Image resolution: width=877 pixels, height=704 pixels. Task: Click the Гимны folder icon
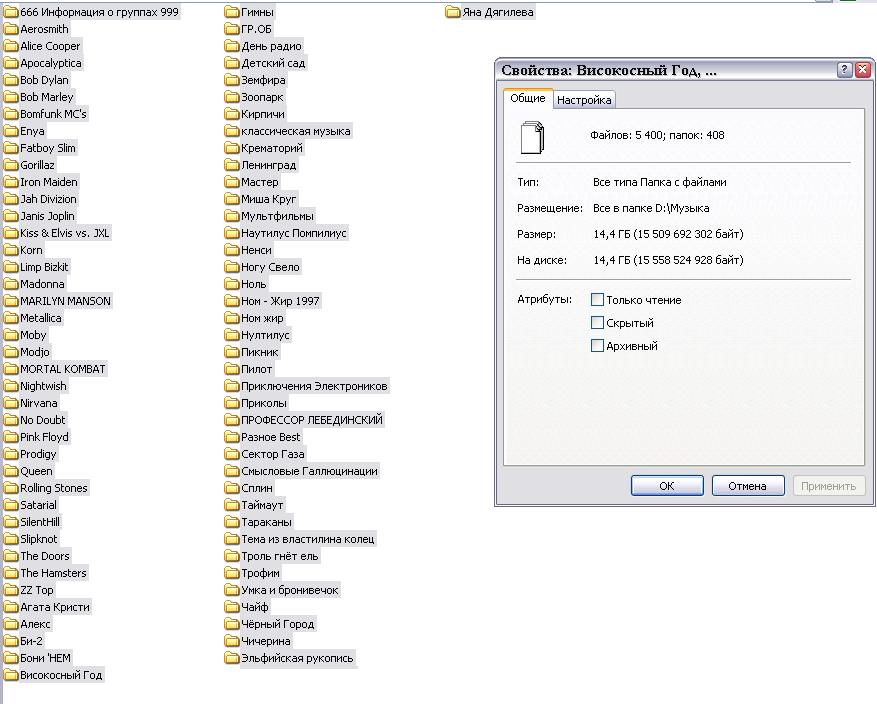(232, 12)
